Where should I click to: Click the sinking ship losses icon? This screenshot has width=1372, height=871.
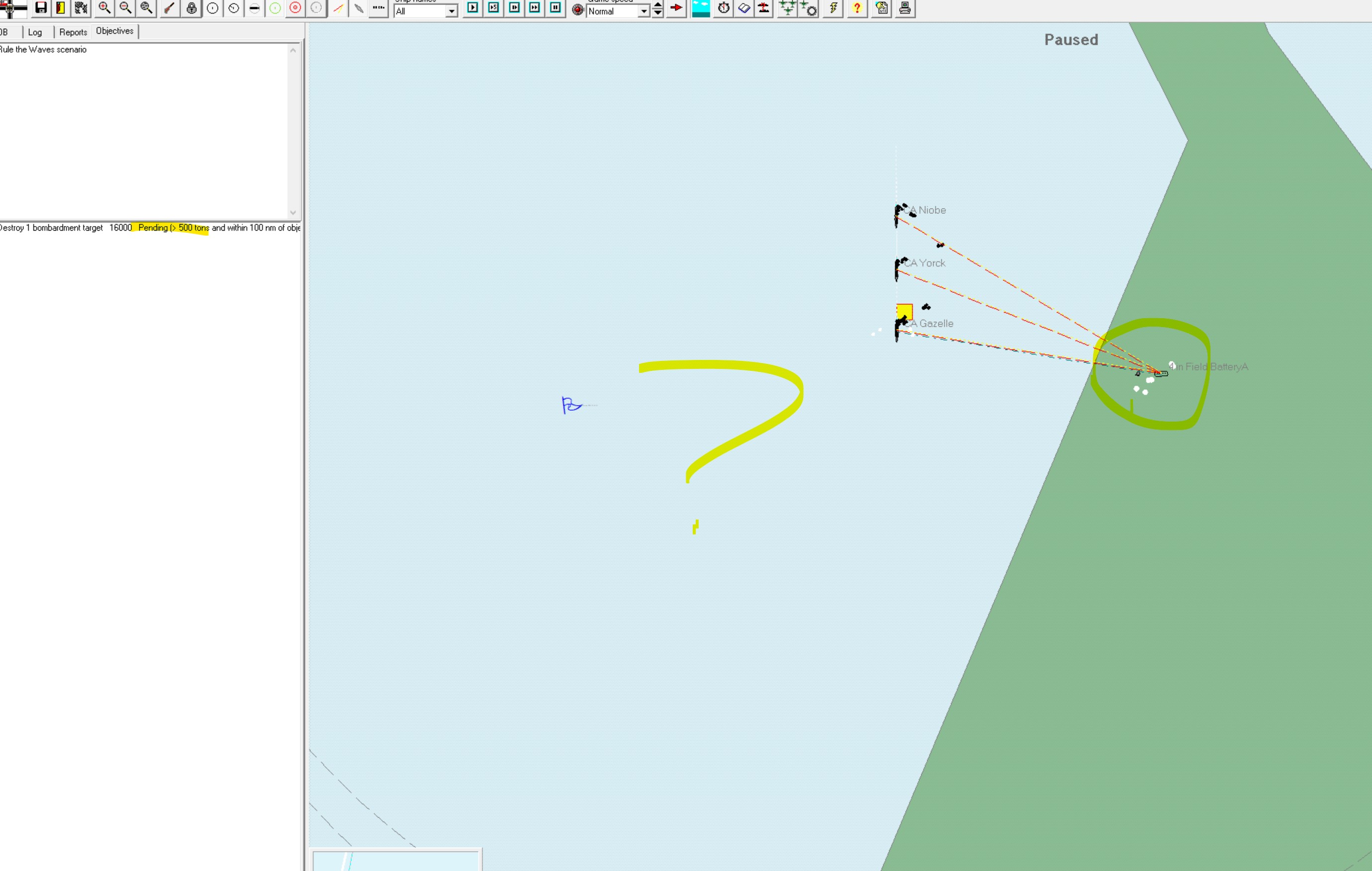(x=764, y=8)
